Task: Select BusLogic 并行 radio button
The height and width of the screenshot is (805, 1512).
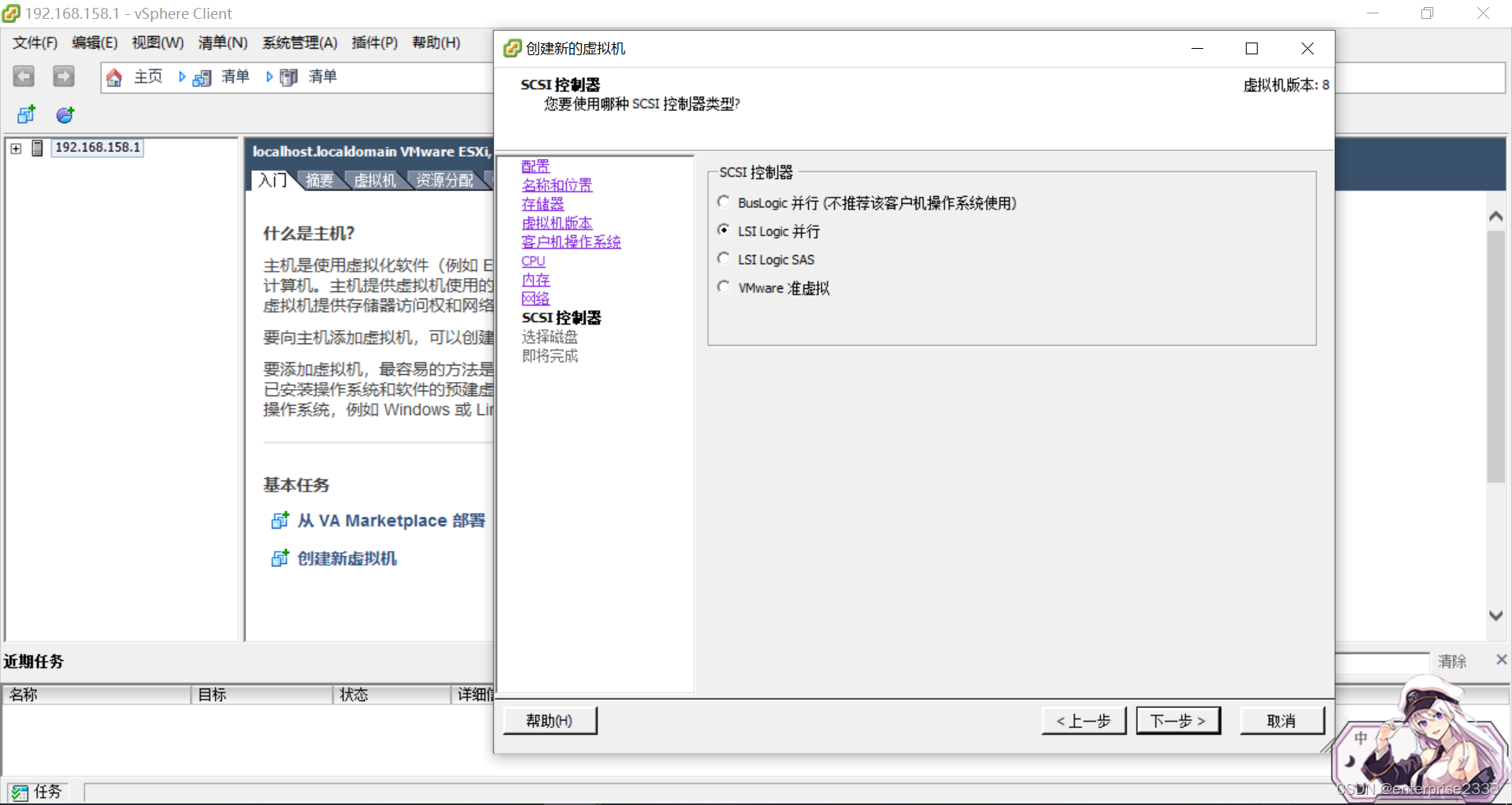Action: (724, 202)
